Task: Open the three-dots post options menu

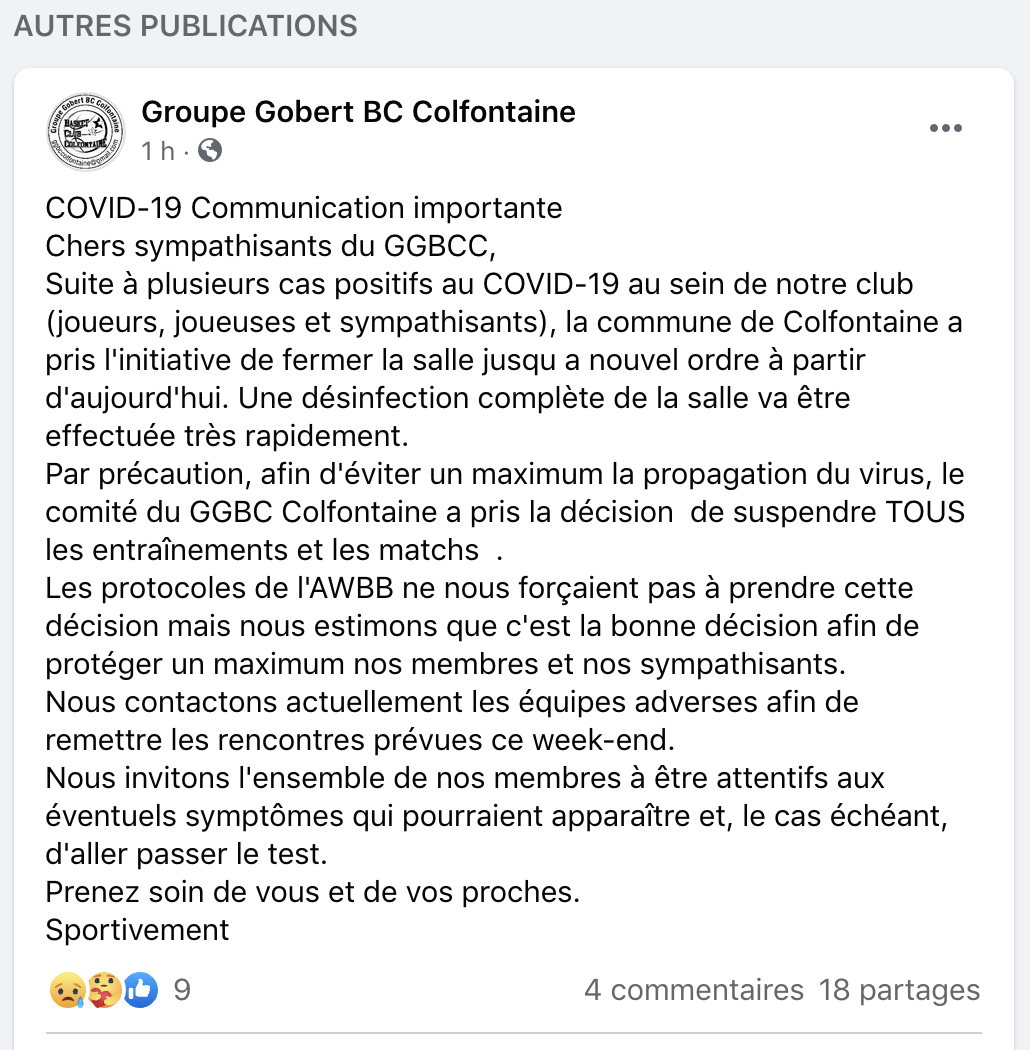Action: click(945, 129)
